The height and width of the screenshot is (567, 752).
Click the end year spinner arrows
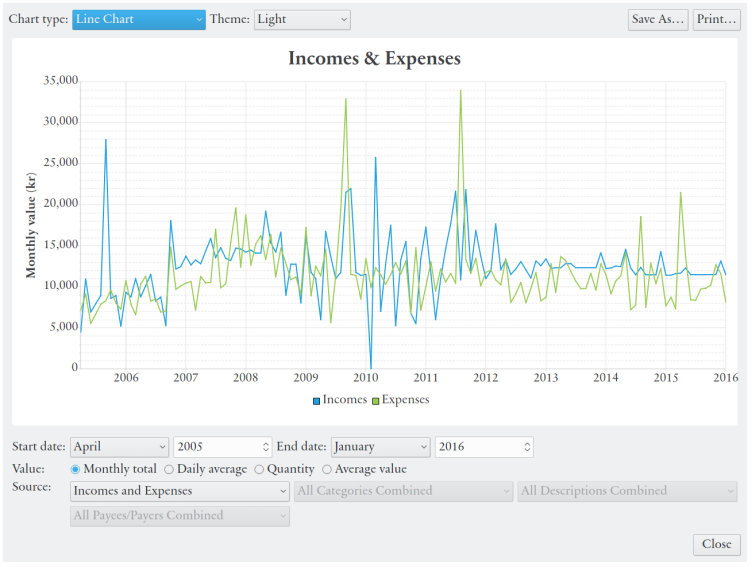coord(527,447)
